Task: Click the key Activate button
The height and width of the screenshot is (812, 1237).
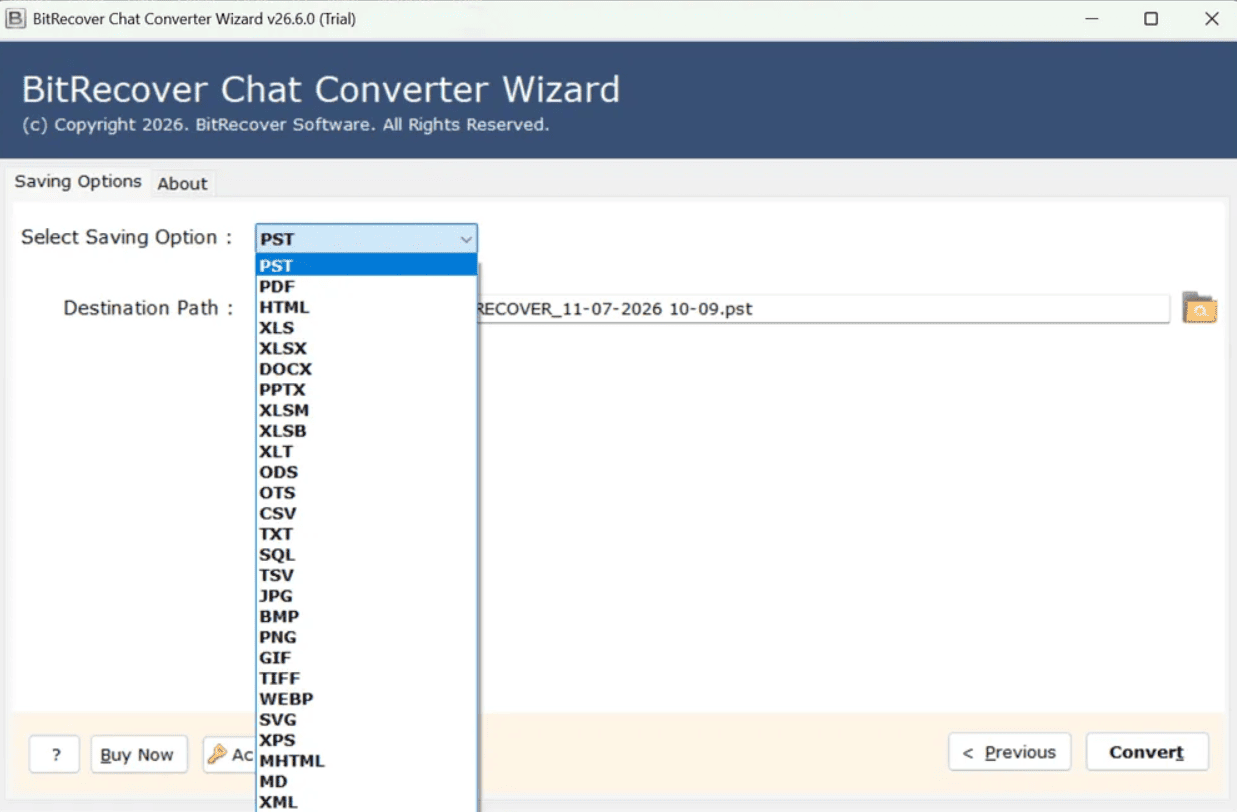Action: pos(229,754)
